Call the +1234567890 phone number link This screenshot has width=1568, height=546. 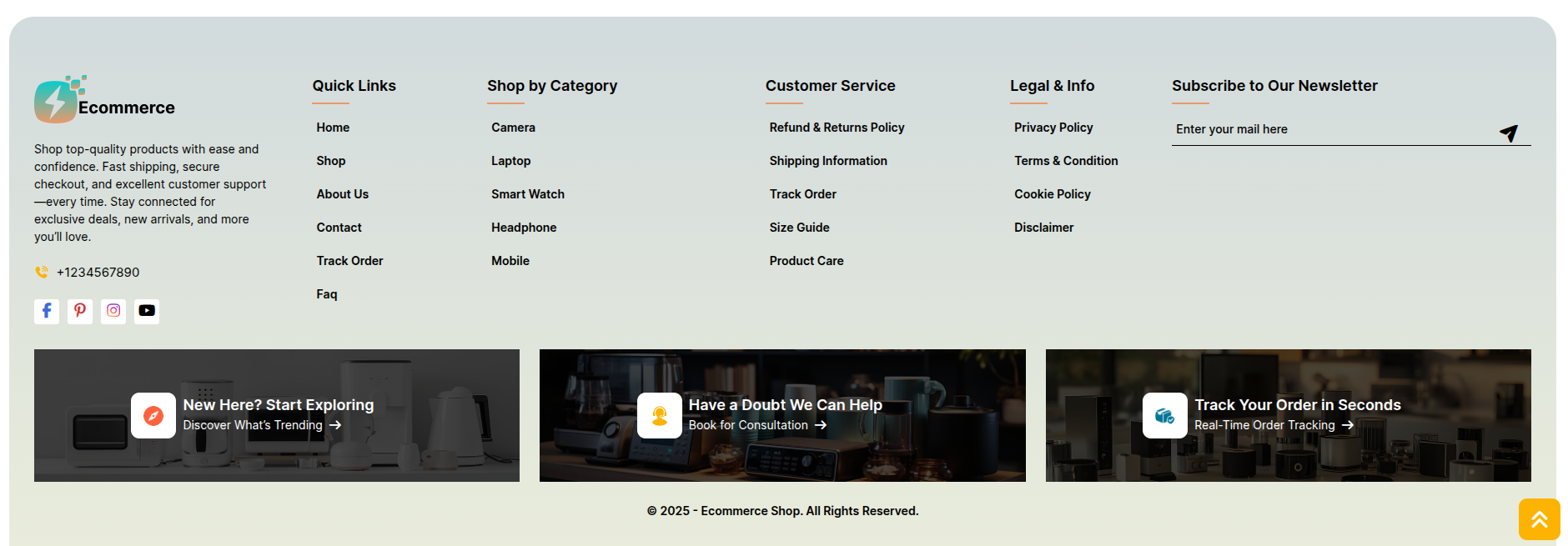click(98, 273)
